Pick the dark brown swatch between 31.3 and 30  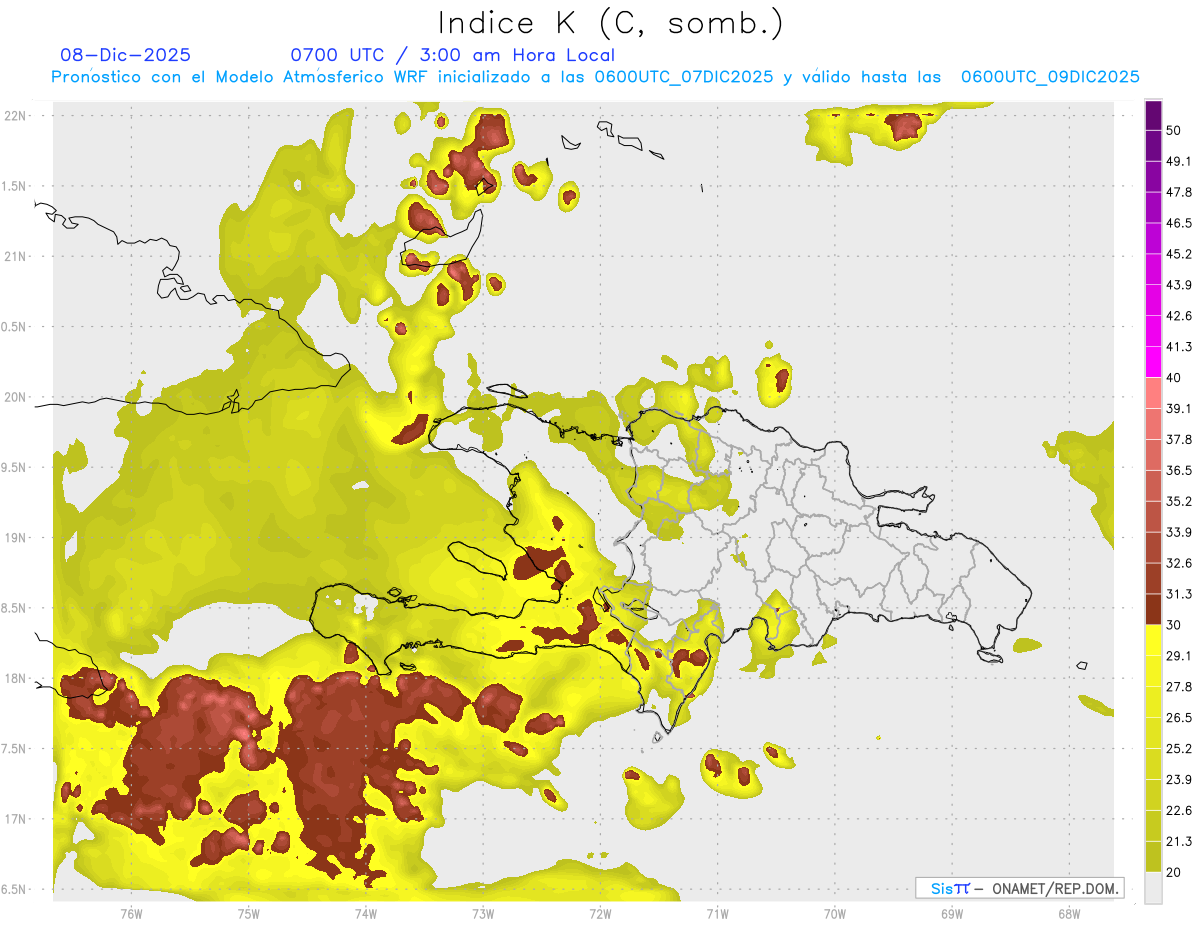(1153, 609)
